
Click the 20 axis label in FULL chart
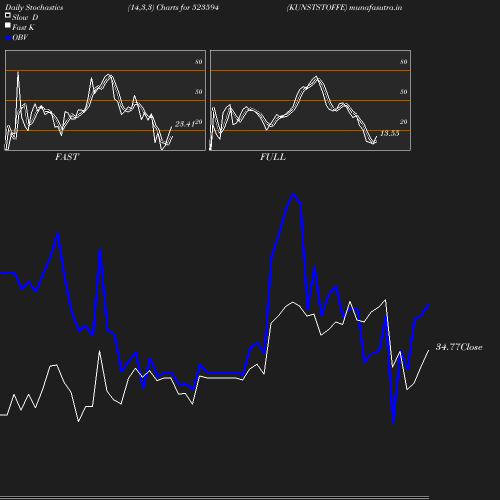[x=404, y=122]
